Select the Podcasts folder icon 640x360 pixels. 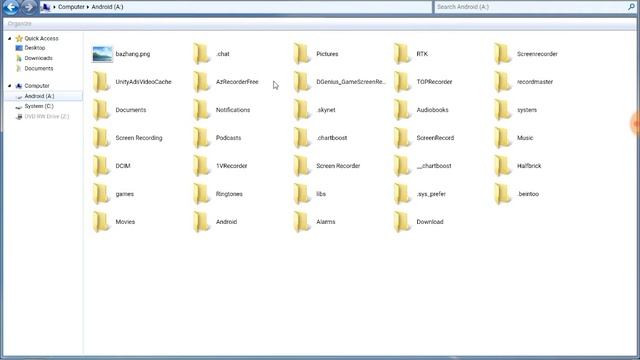coord(201,138)
